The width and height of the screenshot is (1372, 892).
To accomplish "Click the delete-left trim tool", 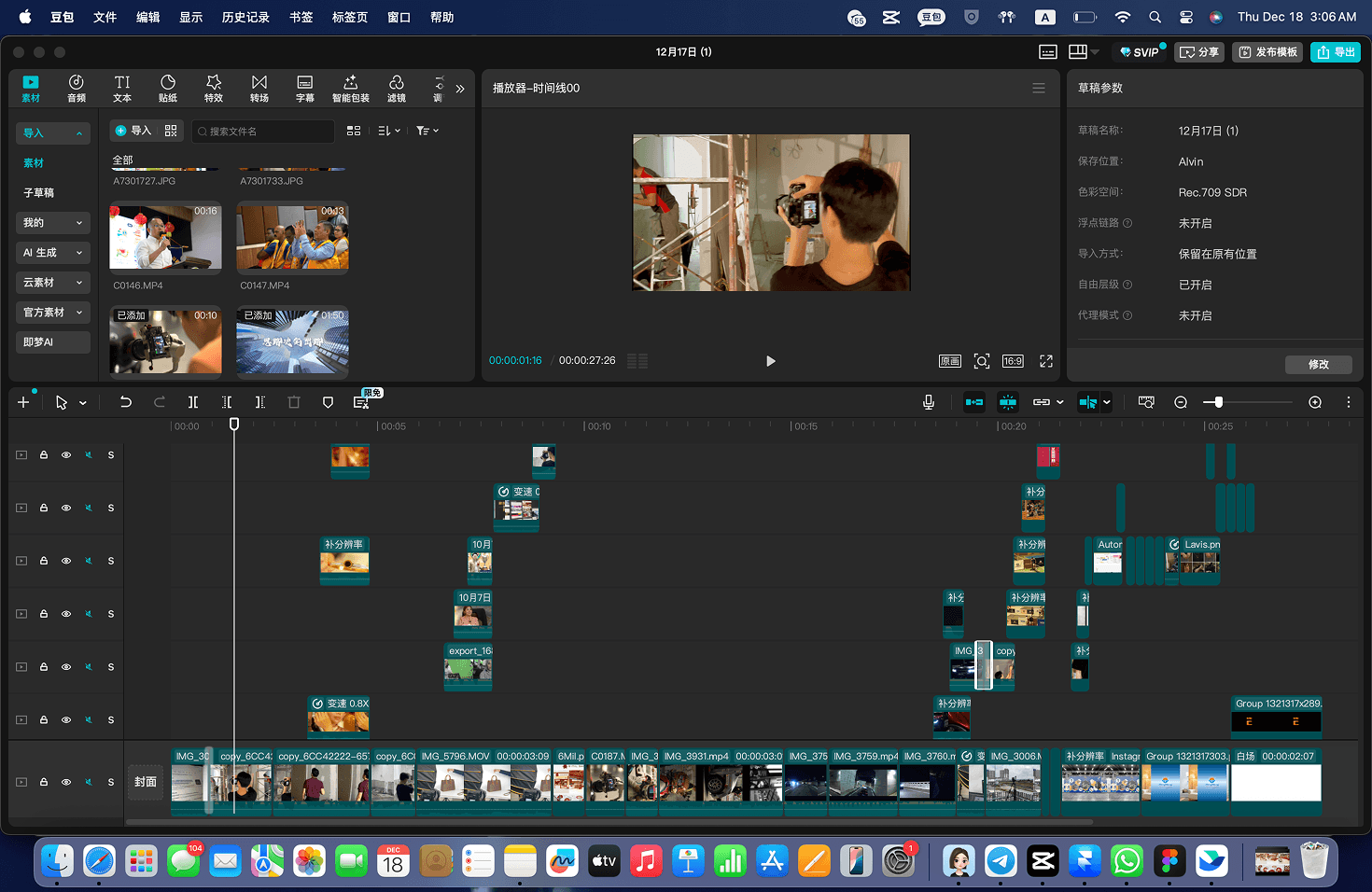I will (x=227, y=402).
